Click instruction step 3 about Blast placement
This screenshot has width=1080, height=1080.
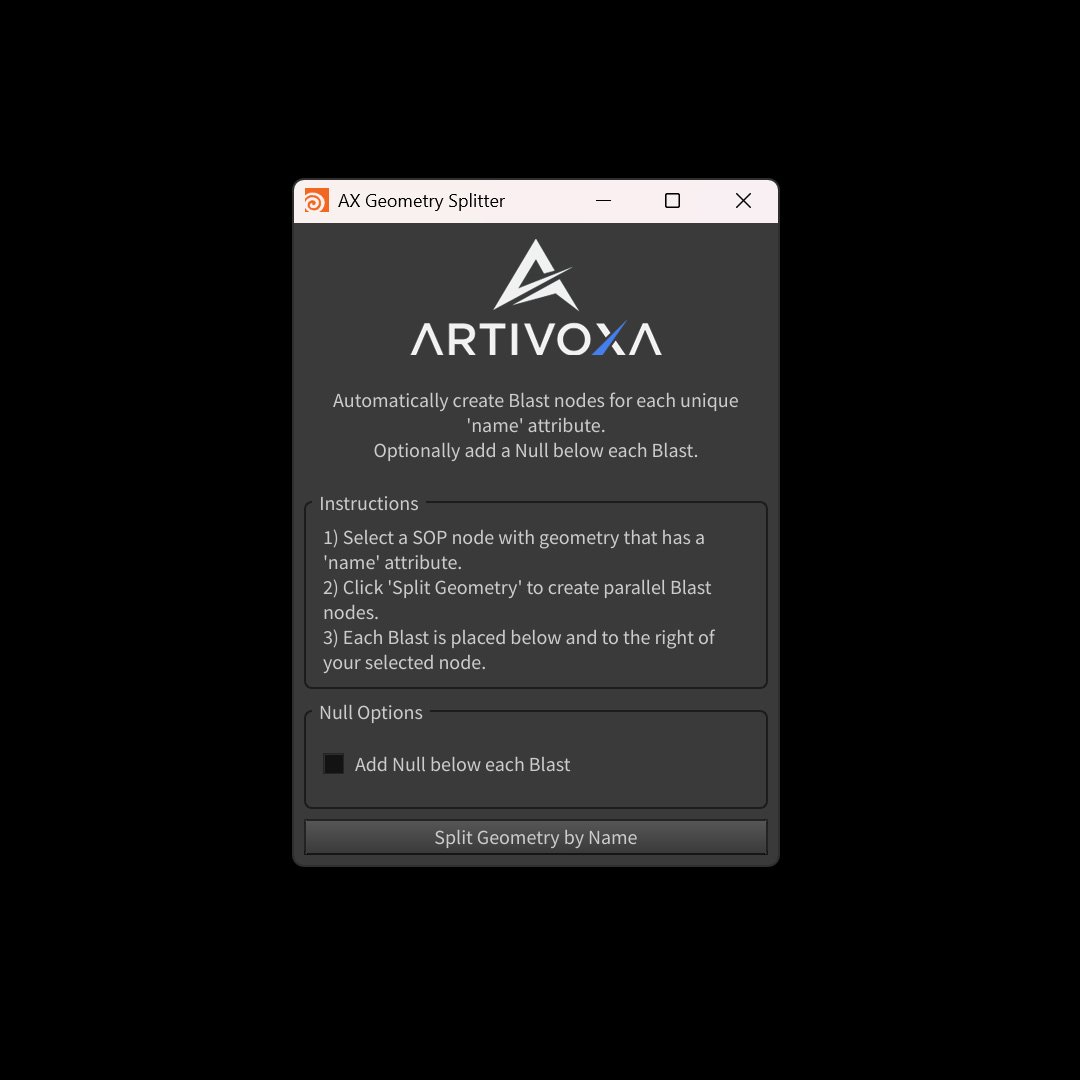[x=519, y=650]
